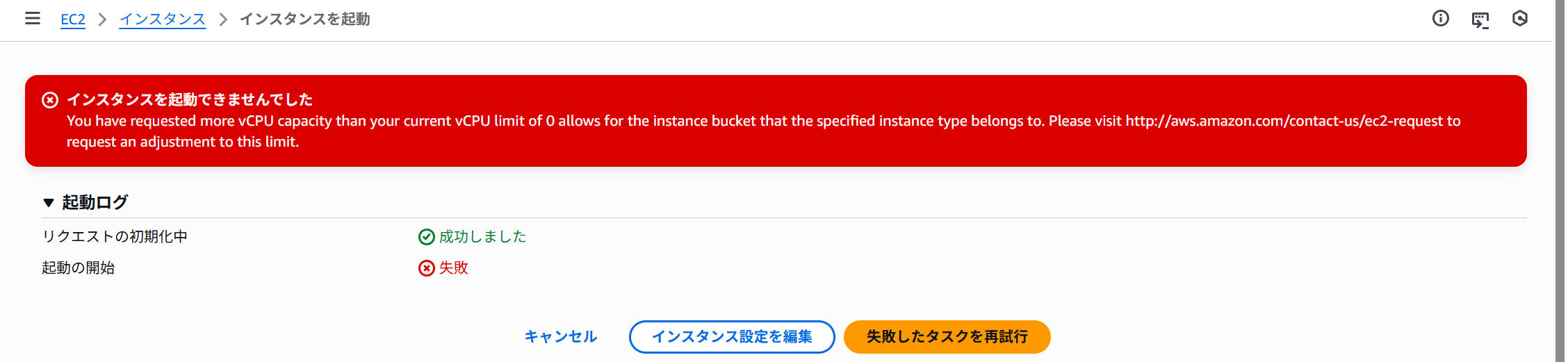Go to the EC2 breadcrumb link
Screen dimensions: 1568x362
[x=73, y=19]
